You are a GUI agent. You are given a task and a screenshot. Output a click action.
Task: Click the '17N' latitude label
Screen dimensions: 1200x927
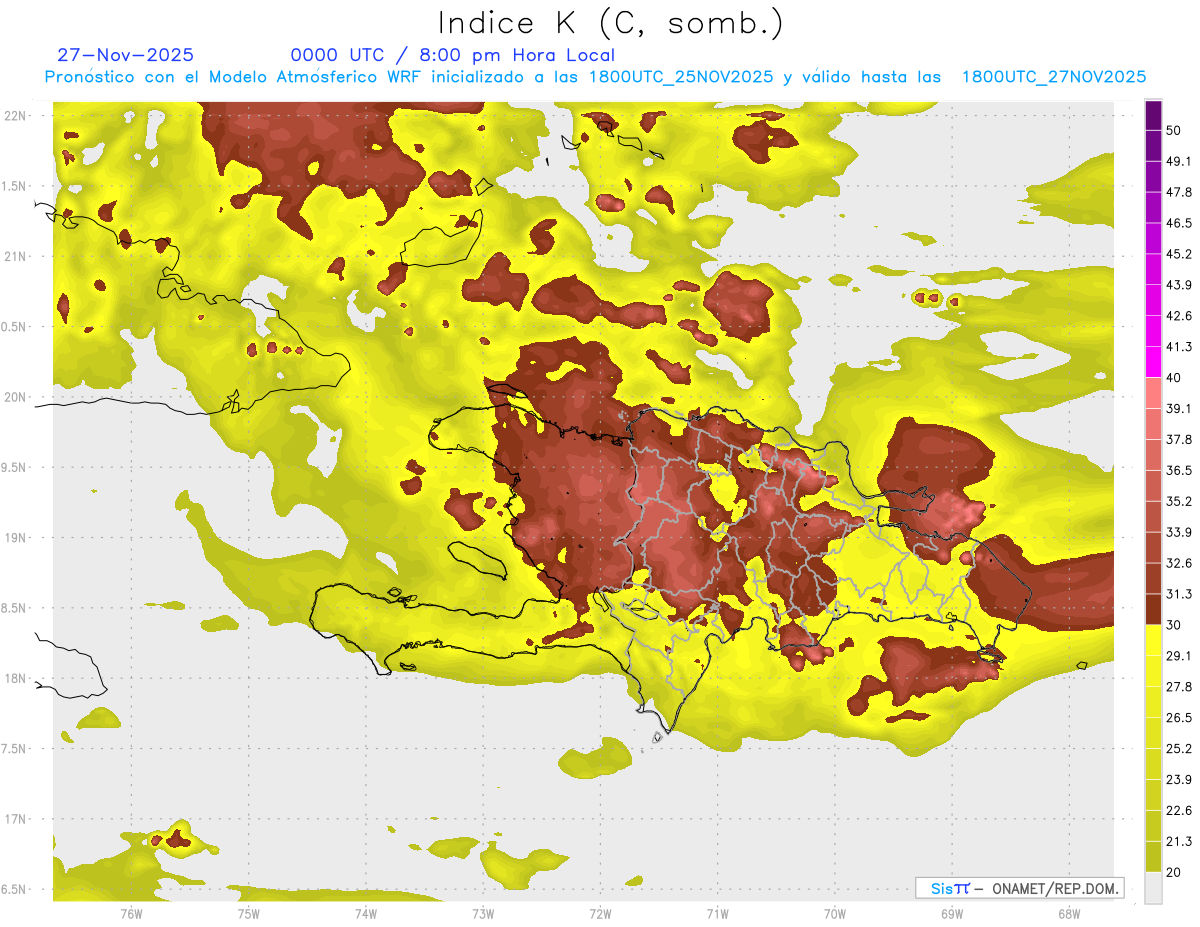(14, 819)
